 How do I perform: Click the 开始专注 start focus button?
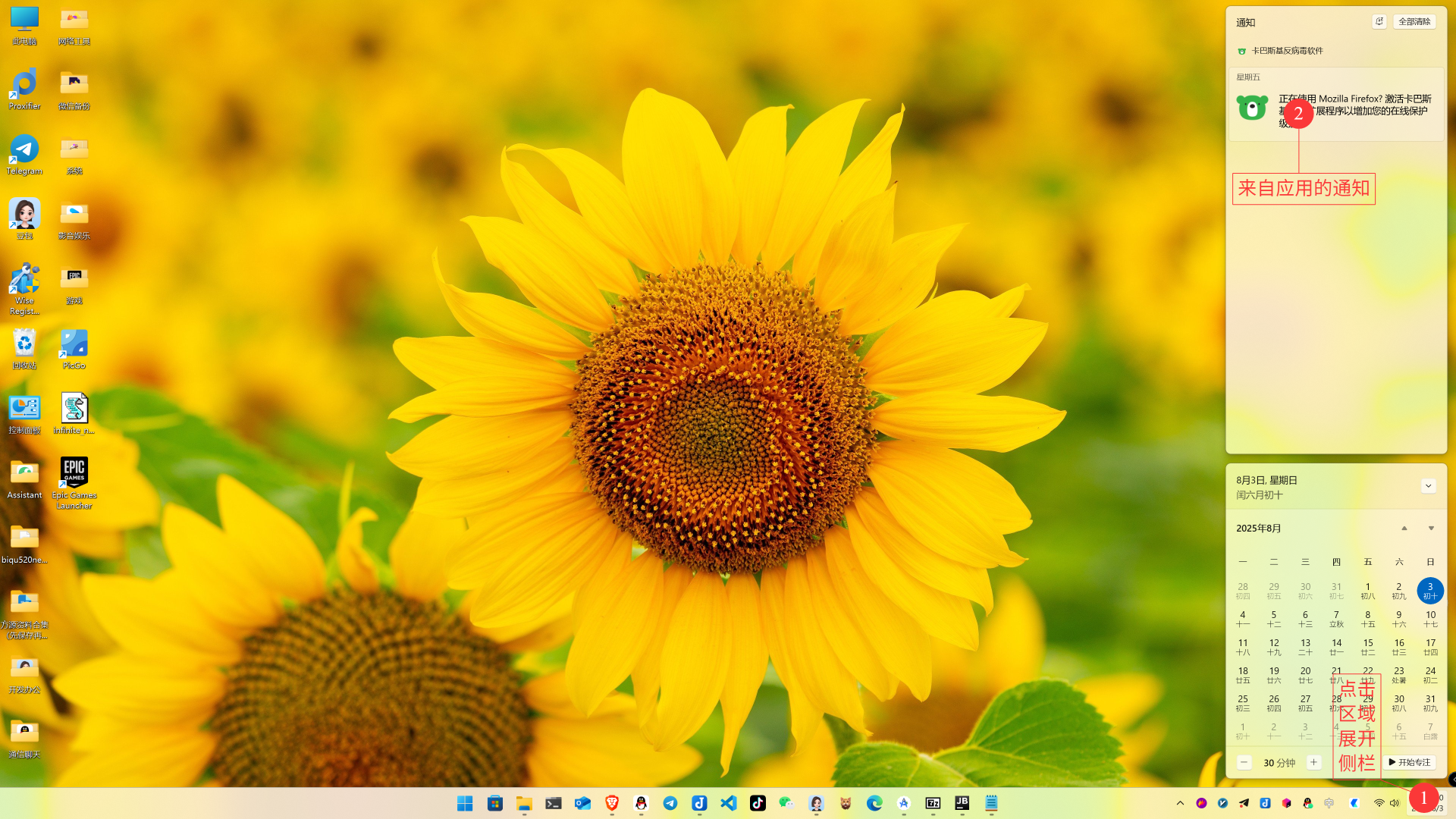[1409, 762]
